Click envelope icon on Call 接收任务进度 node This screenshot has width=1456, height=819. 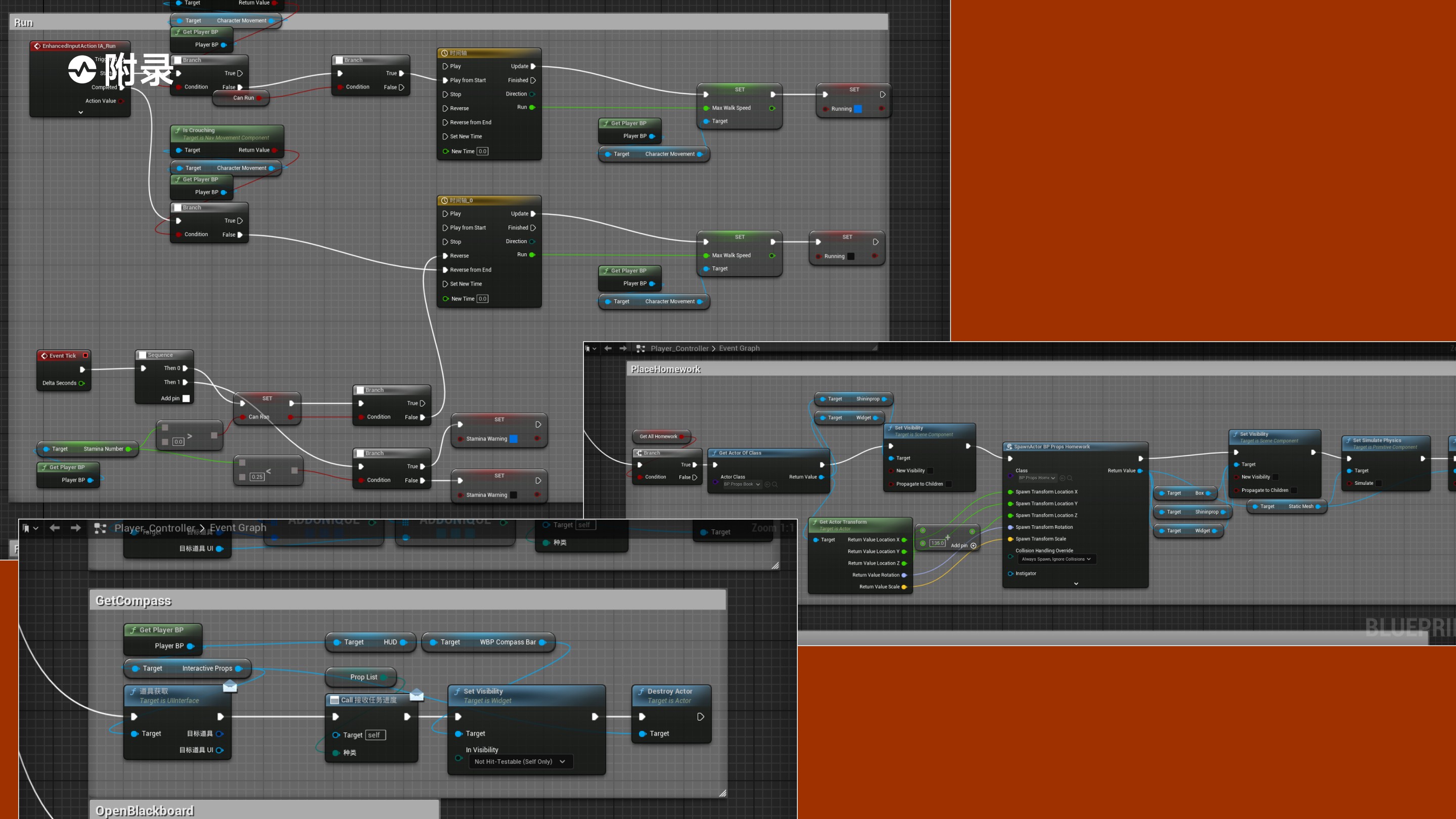[x=417, y=694]
